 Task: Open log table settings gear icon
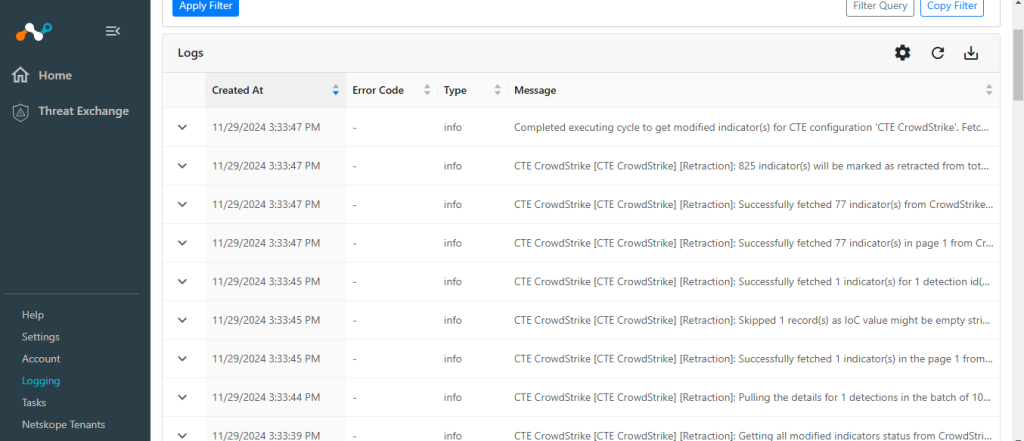903,54
